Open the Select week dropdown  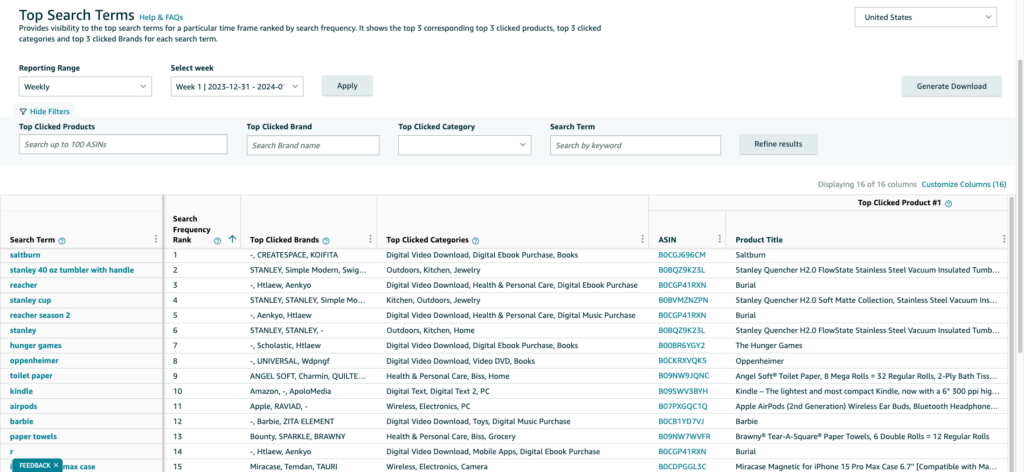[237, 86]
